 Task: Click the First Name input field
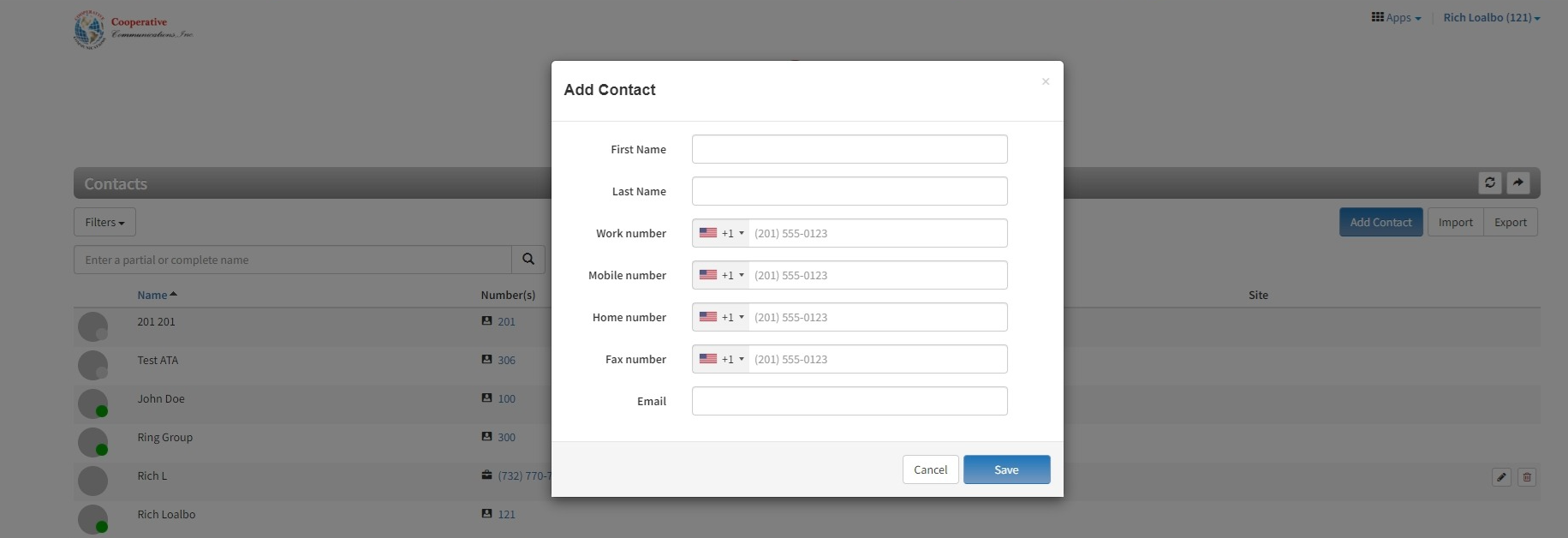point(850,149)
